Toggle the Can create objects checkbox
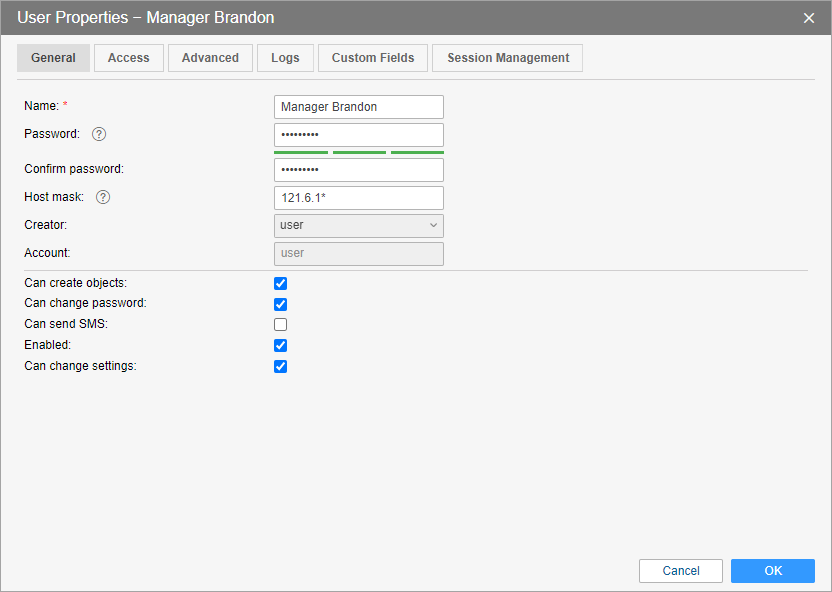The image size is (832, 592). coord(281,284)
